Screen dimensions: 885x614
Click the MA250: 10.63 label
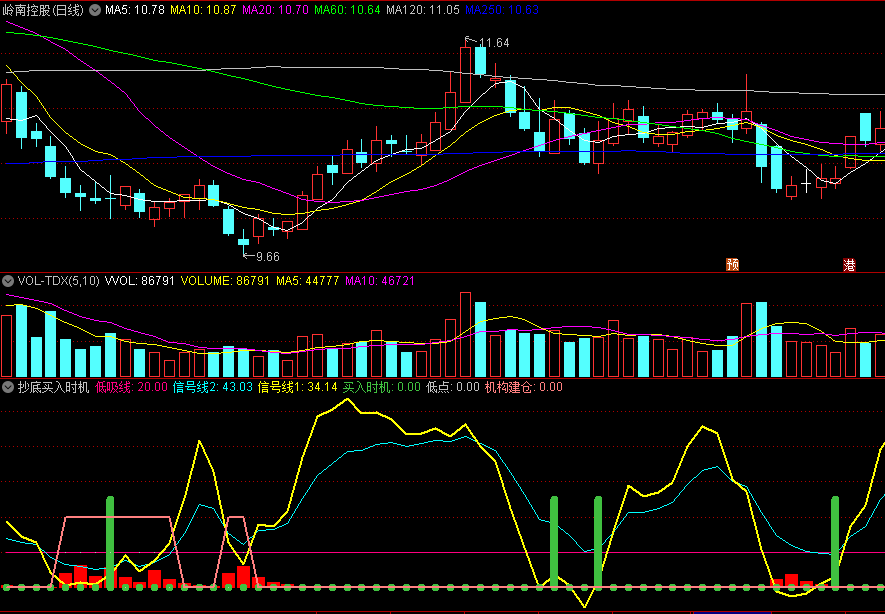point(502,10)
